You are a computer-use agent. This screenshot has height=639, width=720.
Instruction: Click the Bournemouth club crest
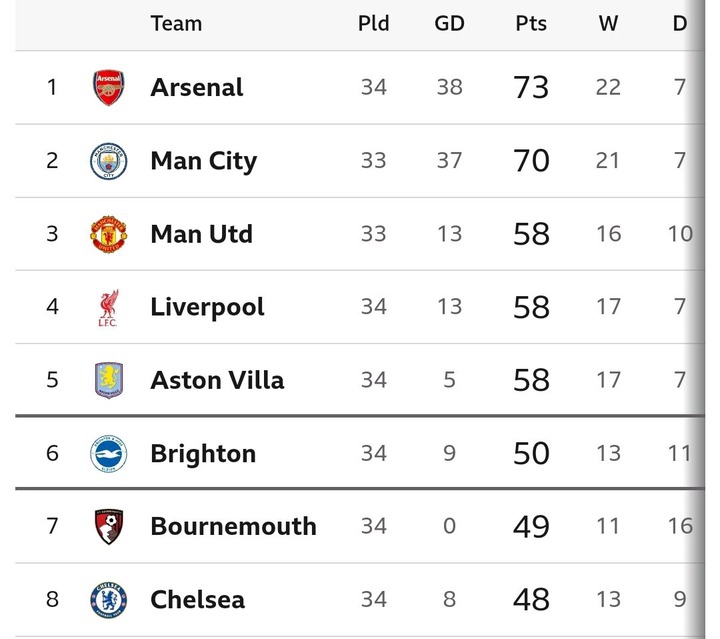coord(108,526)
